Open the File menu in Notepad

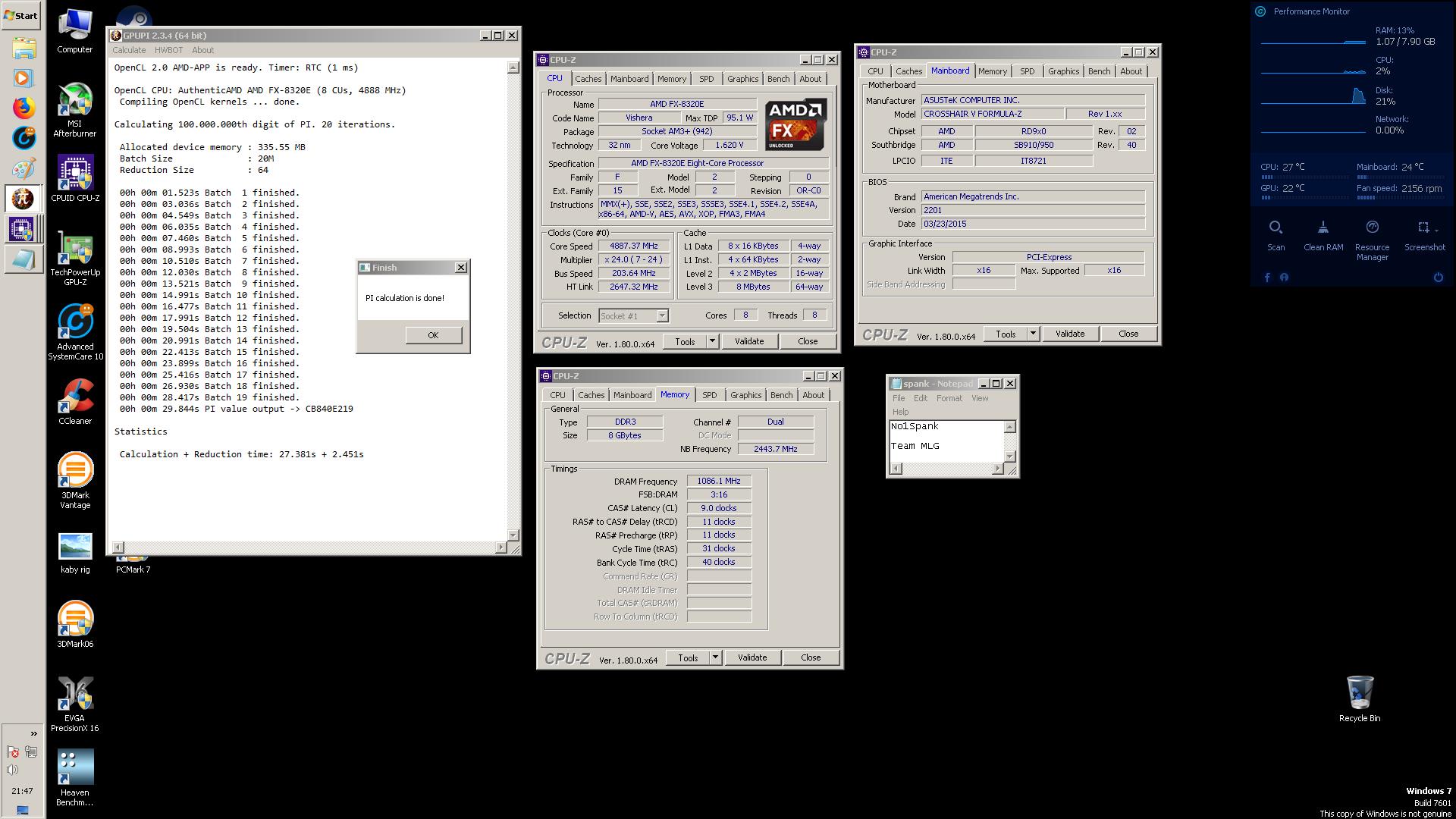click(x=899, y=398)
